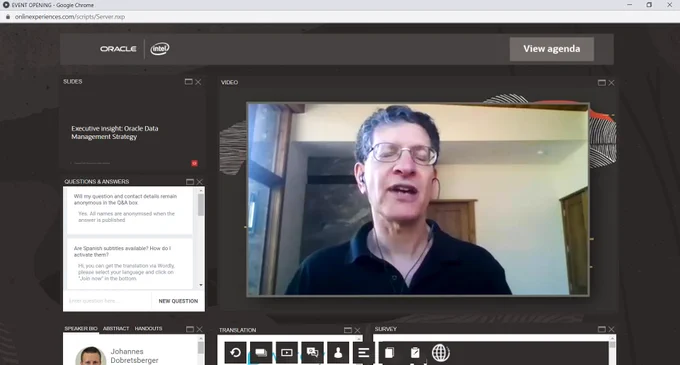Click Johannes Dobretsberger speaker photo
This screenshot has width=680, height=365.
(91, 356)
